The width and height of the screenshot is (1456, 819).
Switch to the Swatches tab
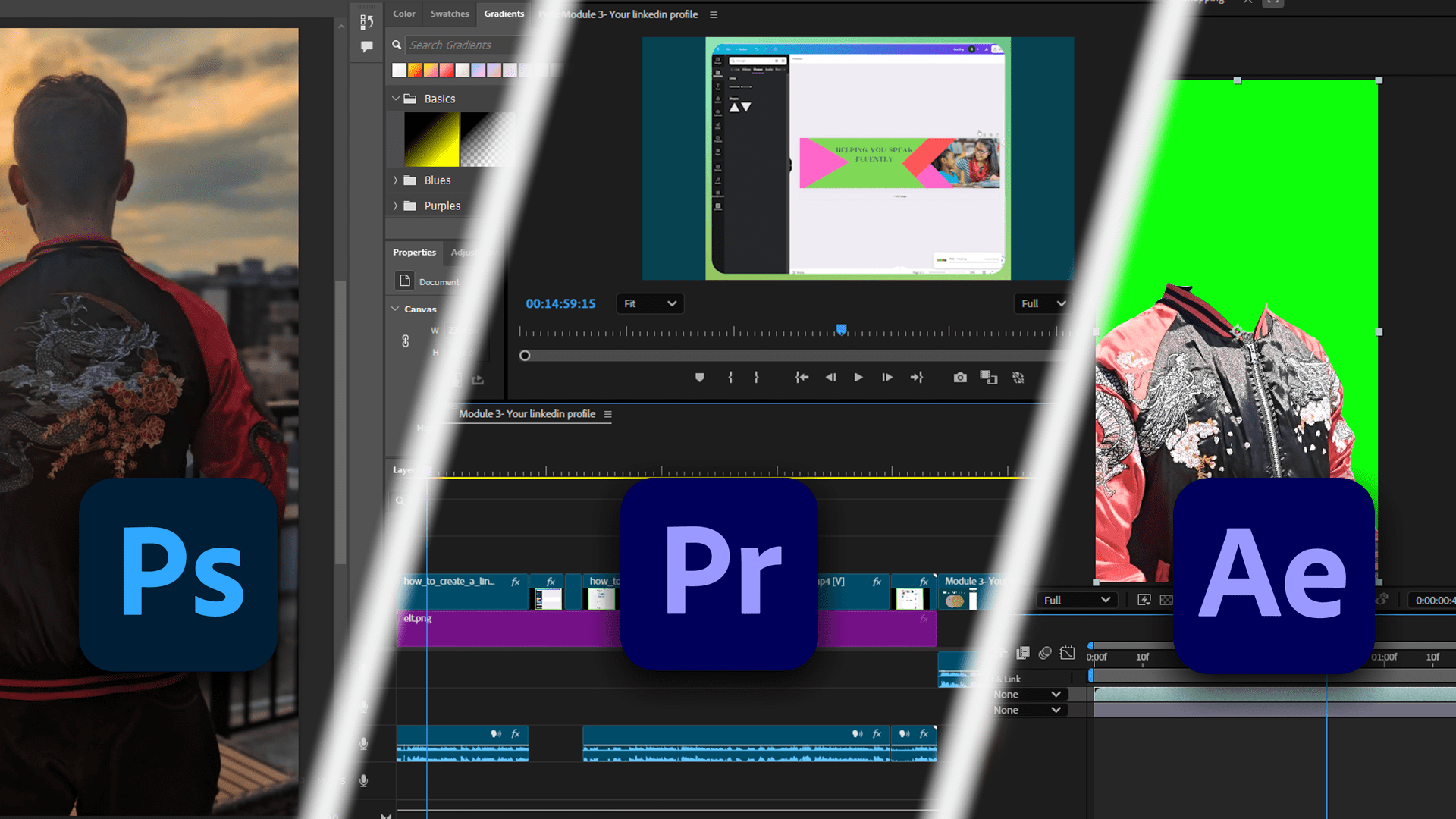point(450,14)
